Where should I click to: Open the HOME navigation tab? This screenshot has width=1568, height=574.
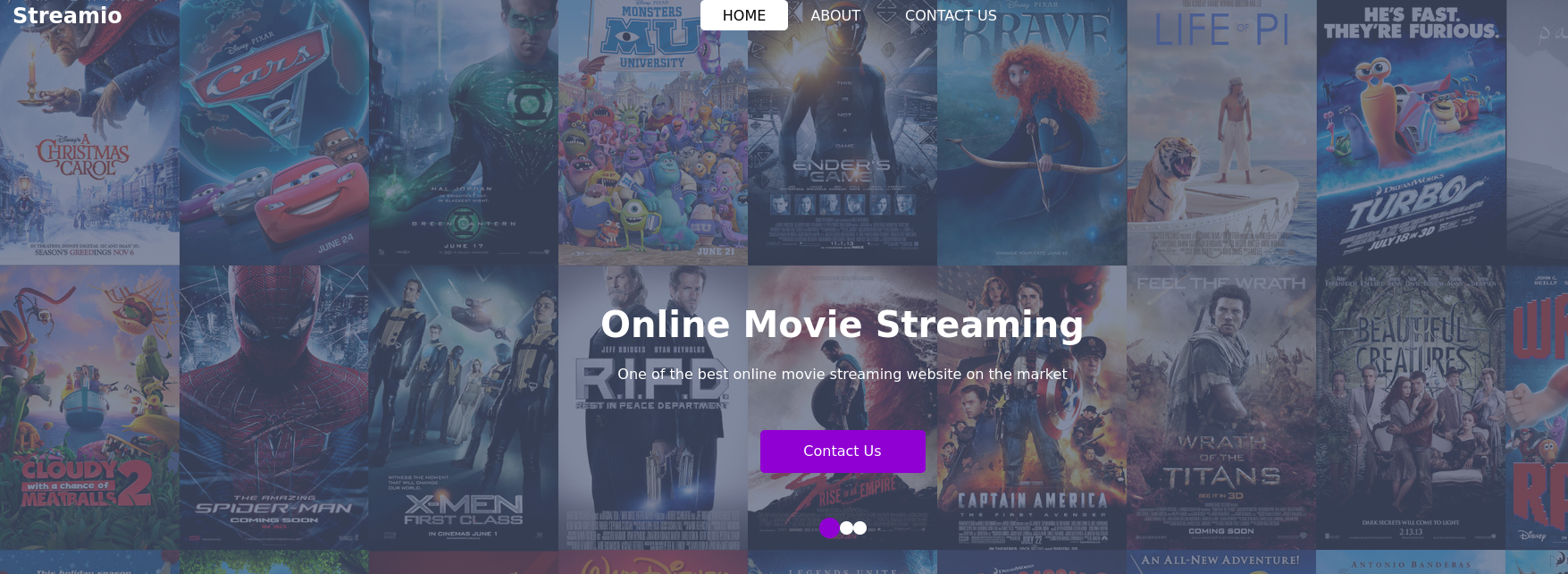point(743,15)
